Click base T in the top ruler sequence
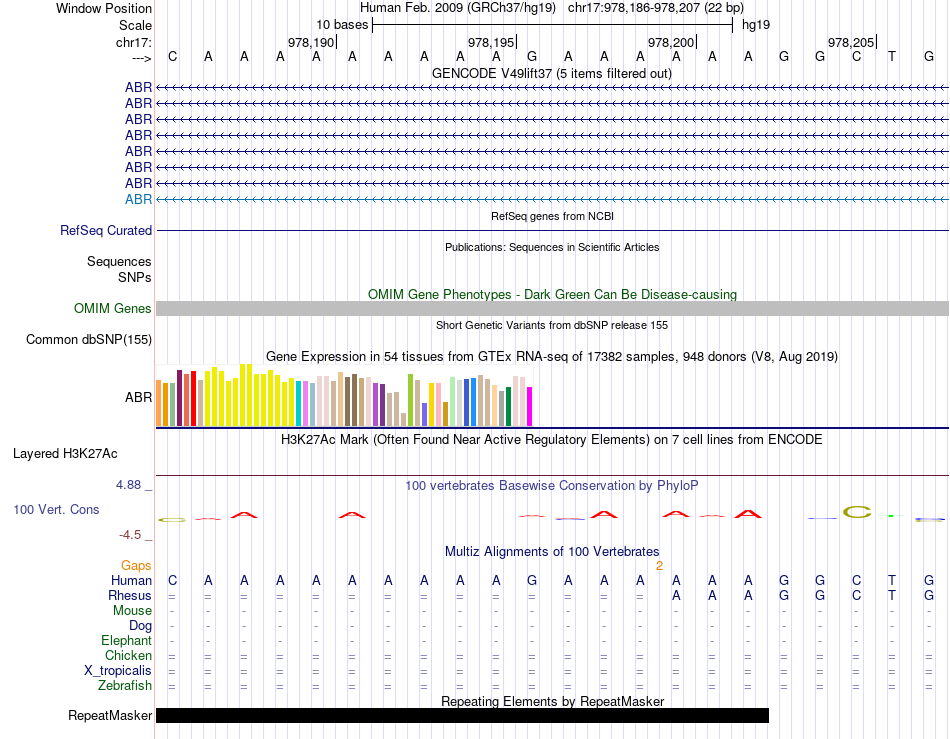950x739 pixels. 892,57
